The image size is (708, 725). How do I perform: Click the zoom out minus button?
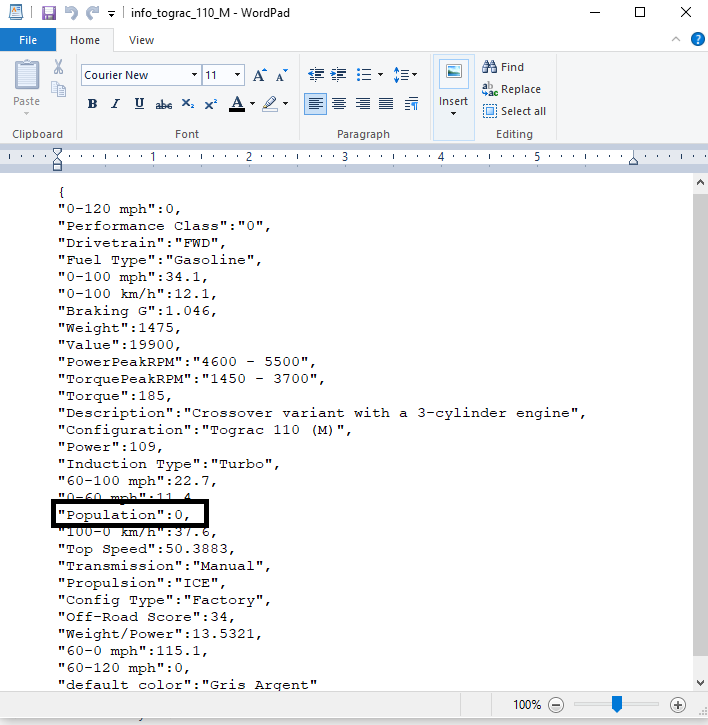(556, 705)
